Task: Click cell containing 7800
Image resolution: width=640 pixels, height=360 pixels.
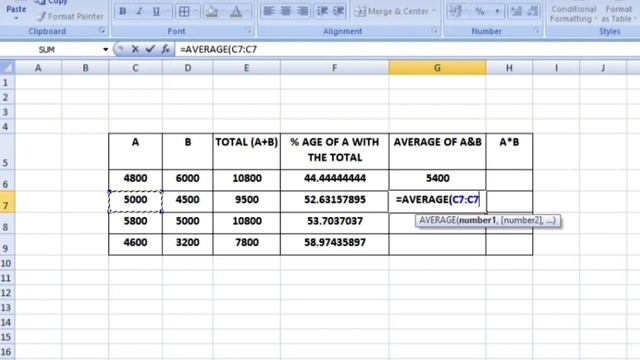Action: click(x=247, y=244)
